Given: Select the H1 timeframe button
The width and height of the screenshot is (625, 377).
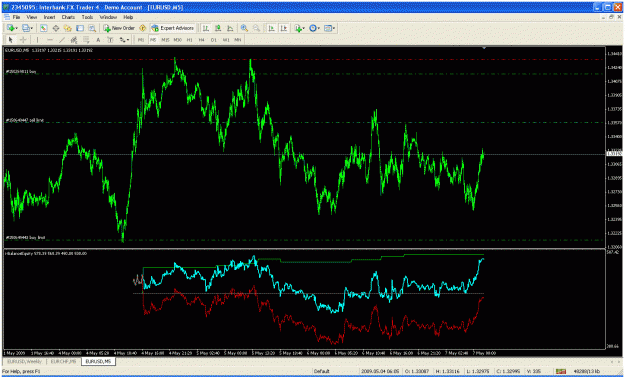Looking at the screenshot, I should click(x=189, y=40).
